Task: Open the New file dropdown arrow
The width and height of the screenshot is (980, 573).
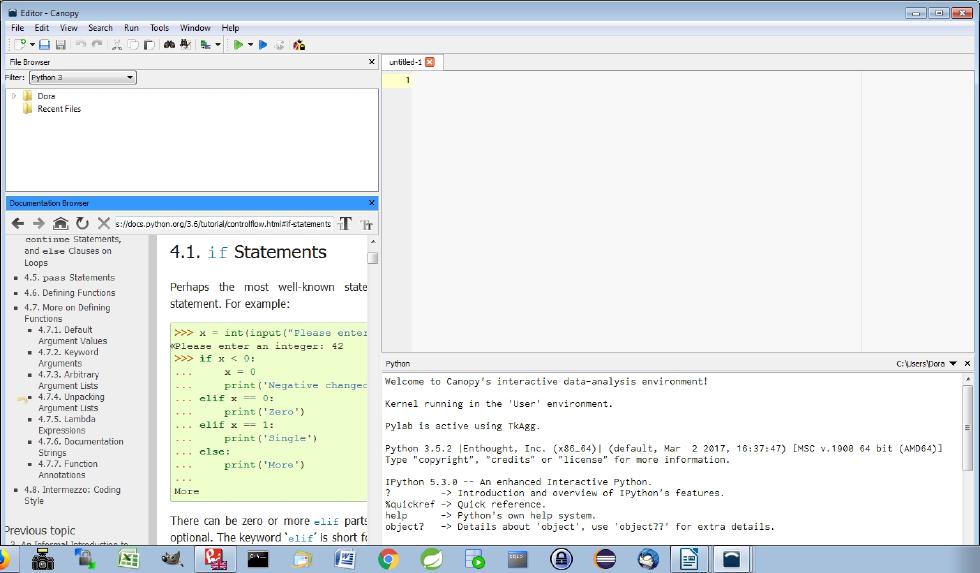Action: 32,44
